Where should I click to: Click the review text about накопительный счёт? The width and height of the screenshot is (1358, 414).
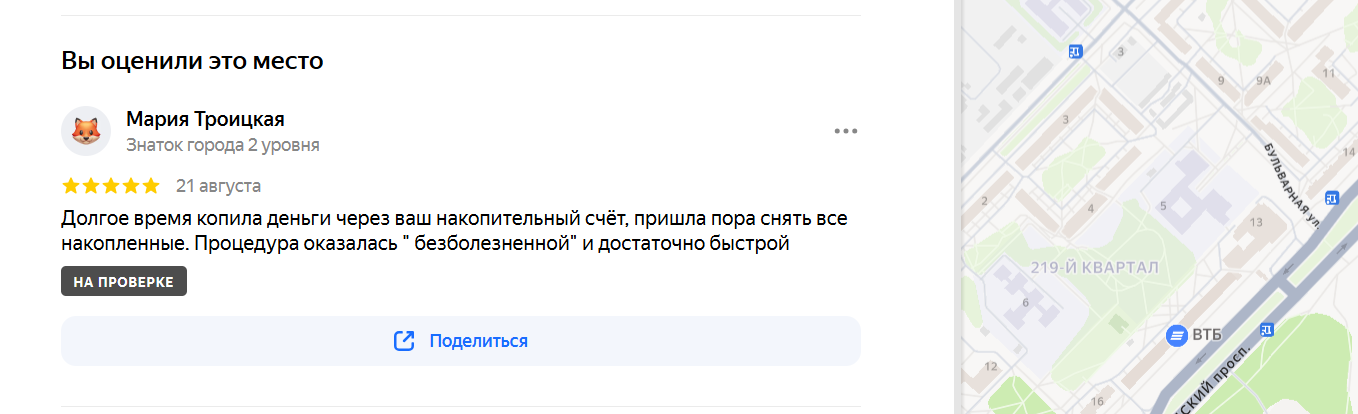(x=455, y=230)
